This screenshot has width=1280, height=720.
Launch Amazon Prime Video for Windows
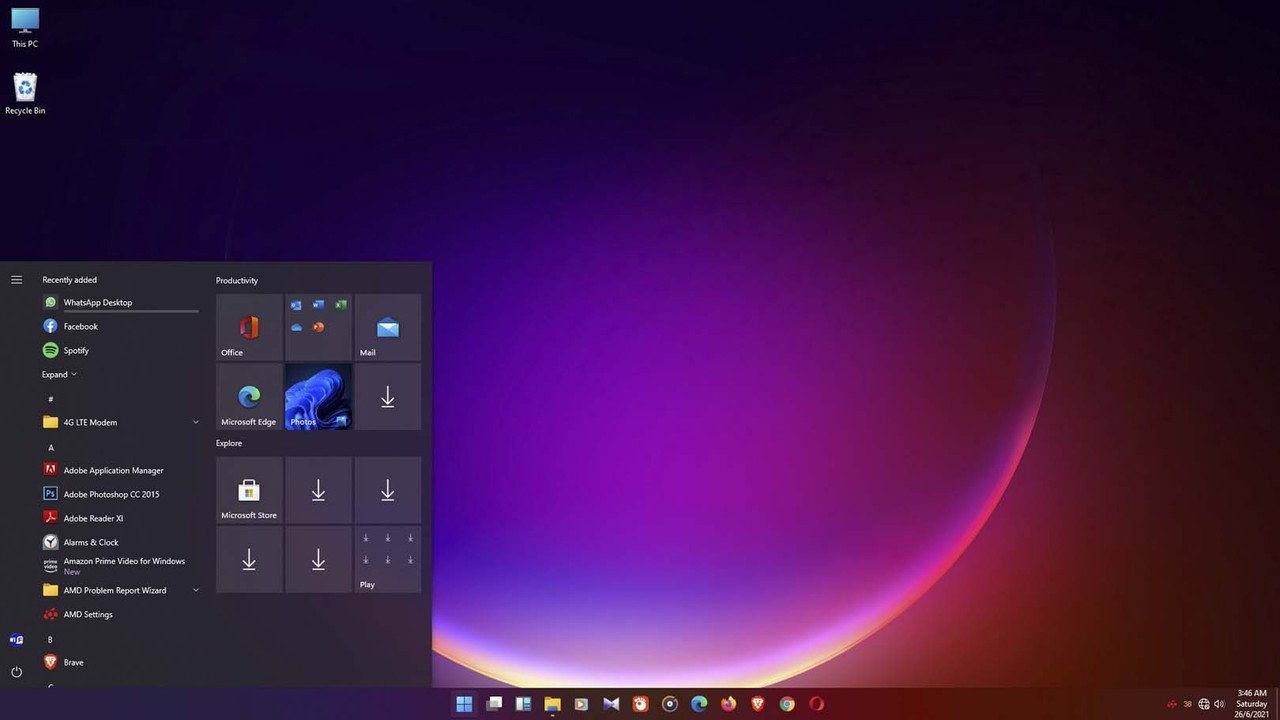tap(120, 566)
